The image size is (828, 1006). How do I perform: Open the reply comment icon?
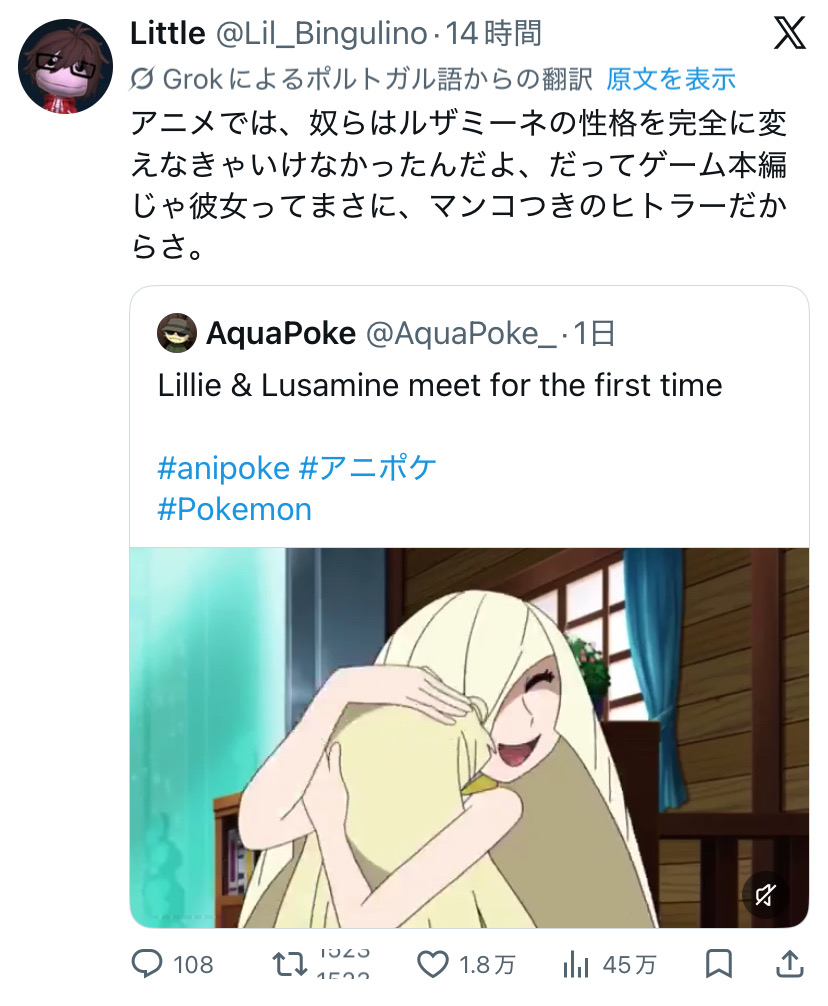147,964
